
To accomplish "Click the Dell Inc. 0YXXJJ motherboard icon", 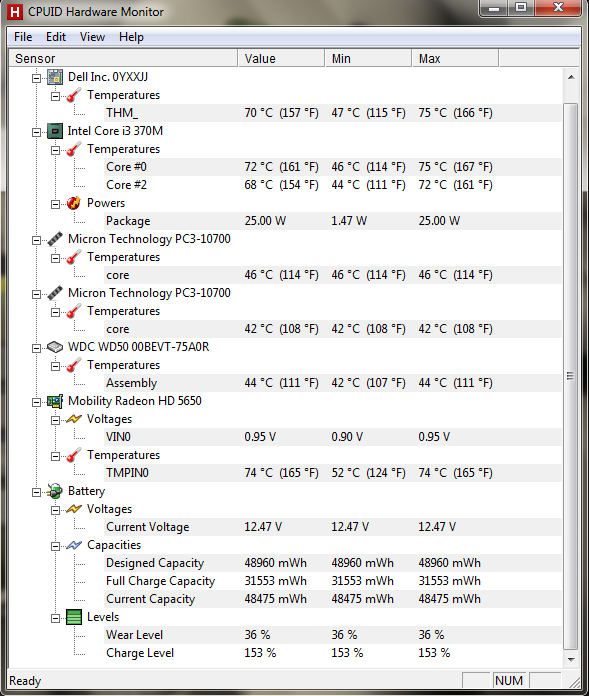I will tap(55, 77).
